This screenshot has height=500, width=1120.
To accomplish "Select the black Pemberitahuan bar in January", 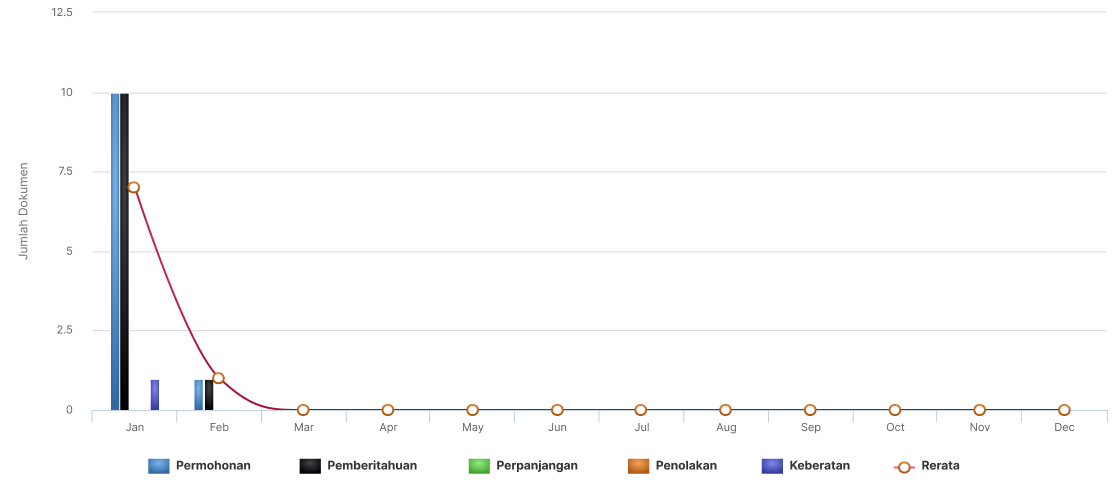I will [x=124, y=250].
